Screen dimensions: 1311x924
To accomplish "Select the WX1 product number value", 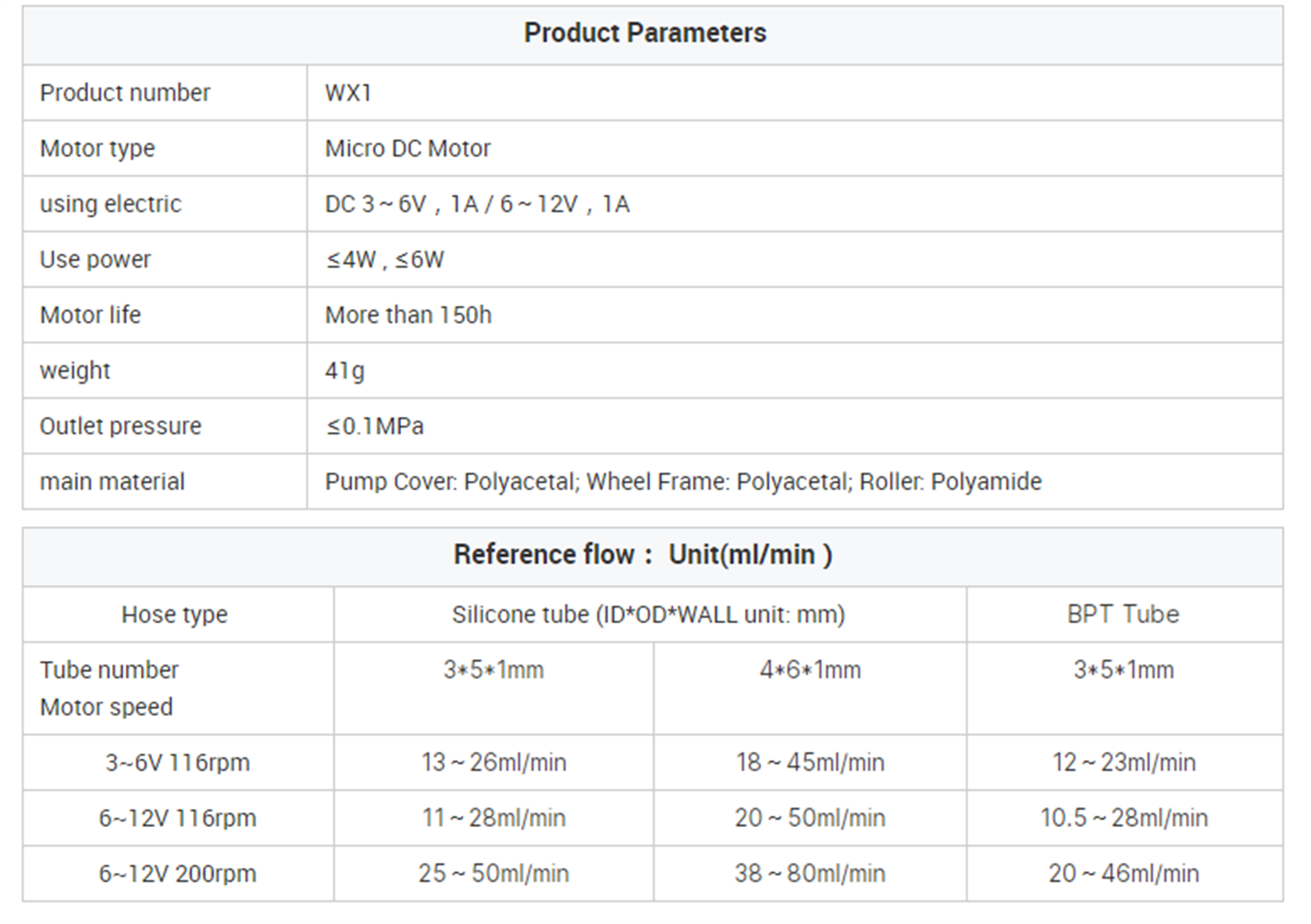I will point(348,93).
